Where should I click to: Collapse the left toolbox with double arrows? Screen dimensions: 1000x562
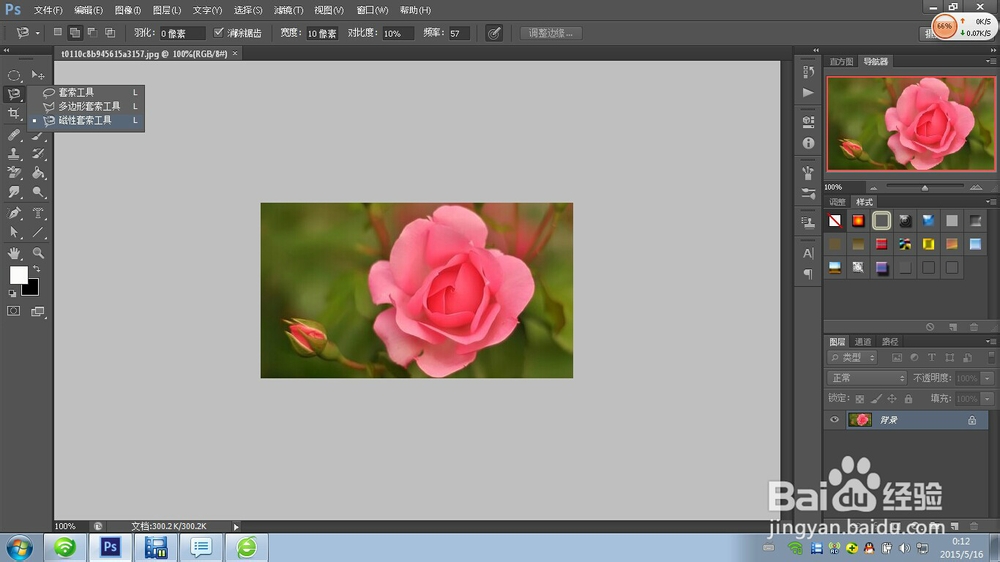(x=6, y=50)
